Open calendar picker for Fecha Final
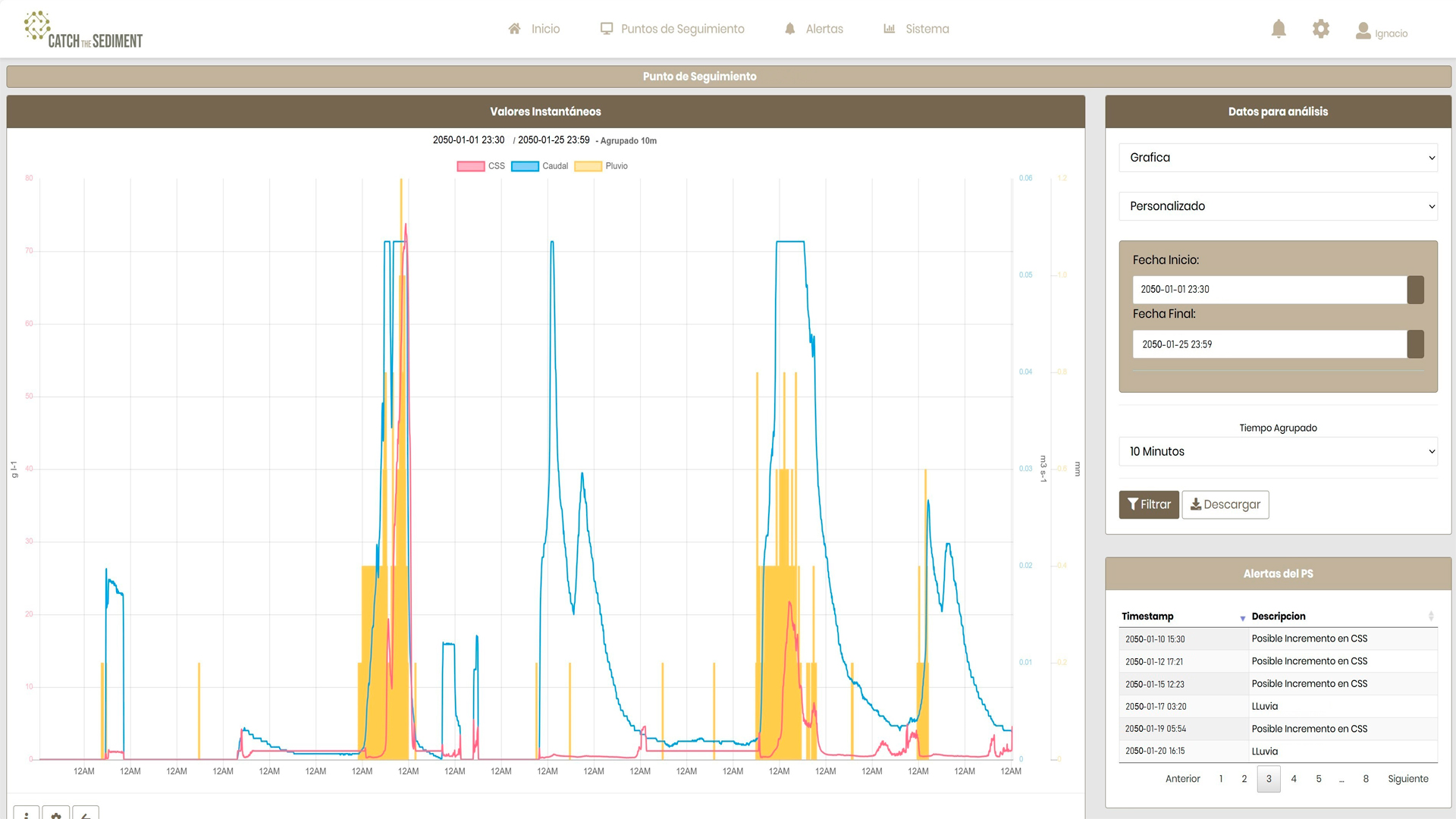The image size is (1456, 819). click(1415, 344)
